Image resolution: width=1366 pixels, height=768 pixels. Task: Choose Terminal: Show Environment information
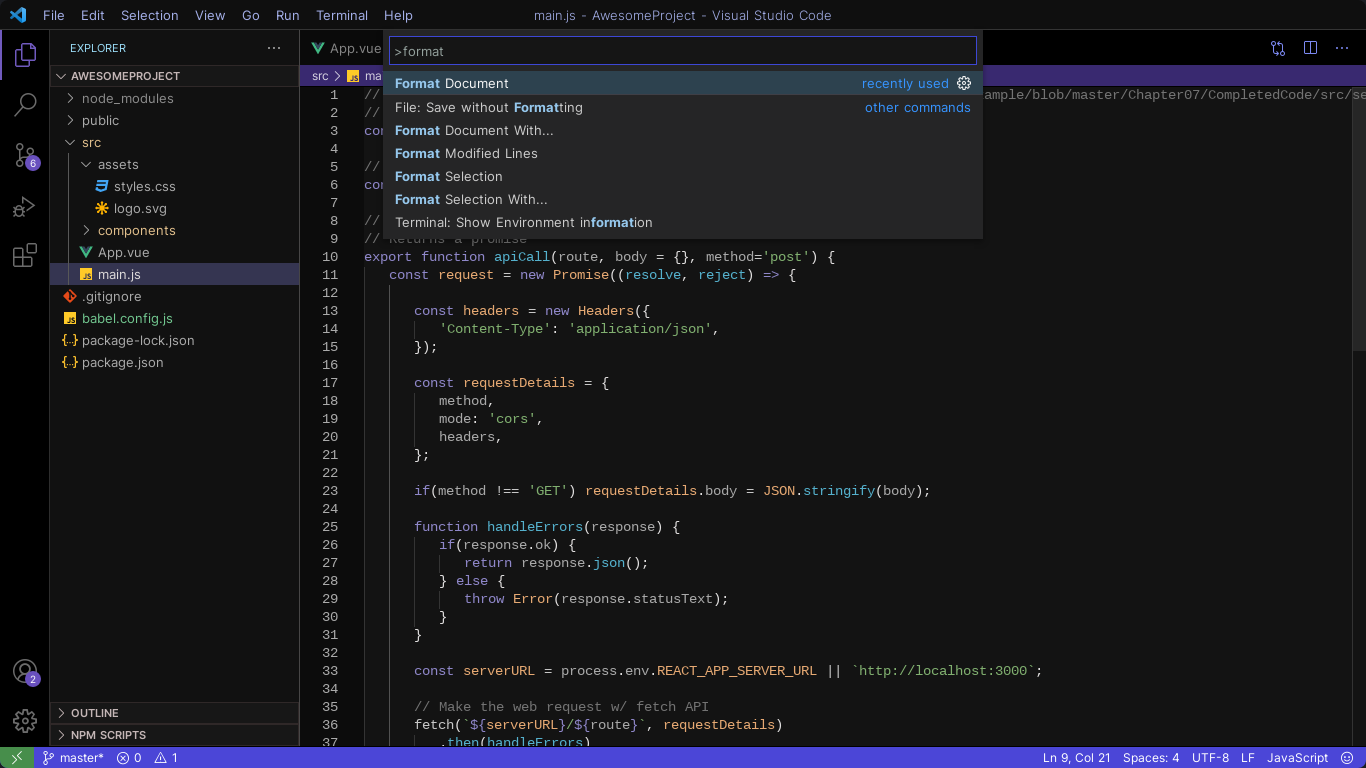click(683, 222)
